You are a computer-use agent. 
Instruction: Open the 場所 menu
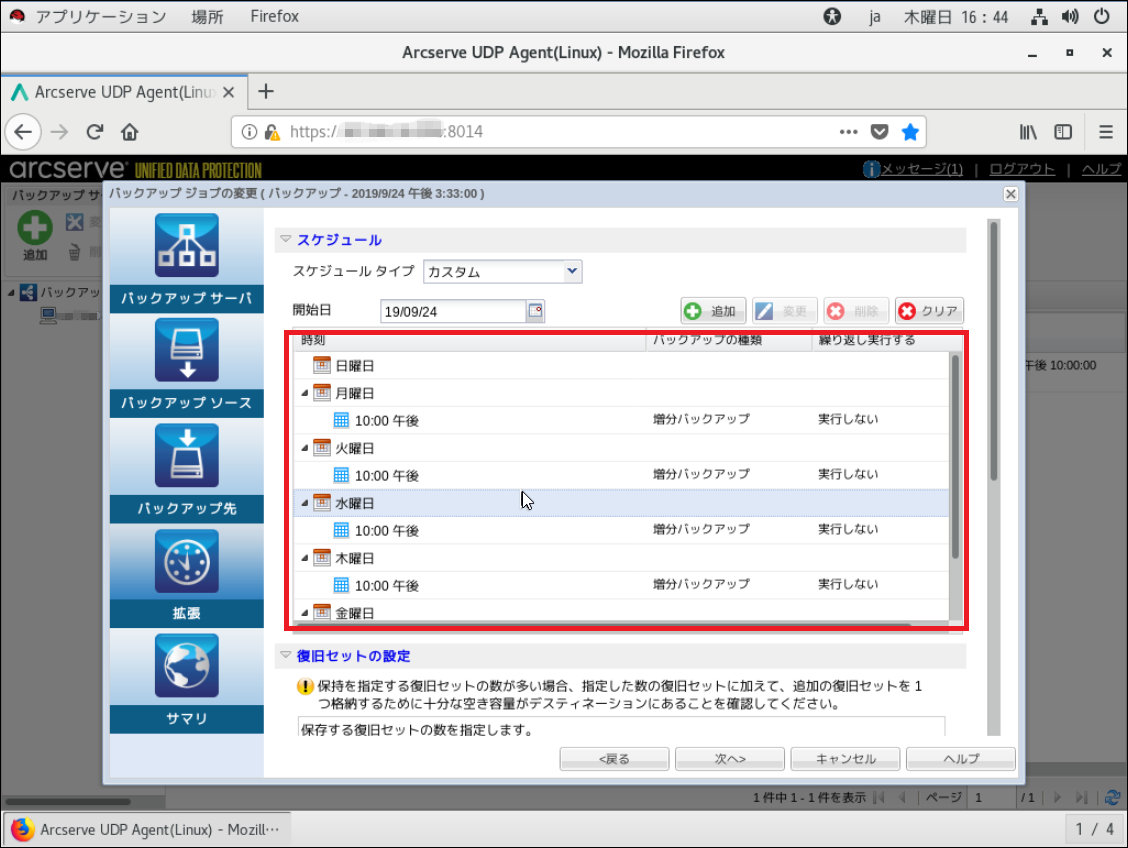coord(207,16)
